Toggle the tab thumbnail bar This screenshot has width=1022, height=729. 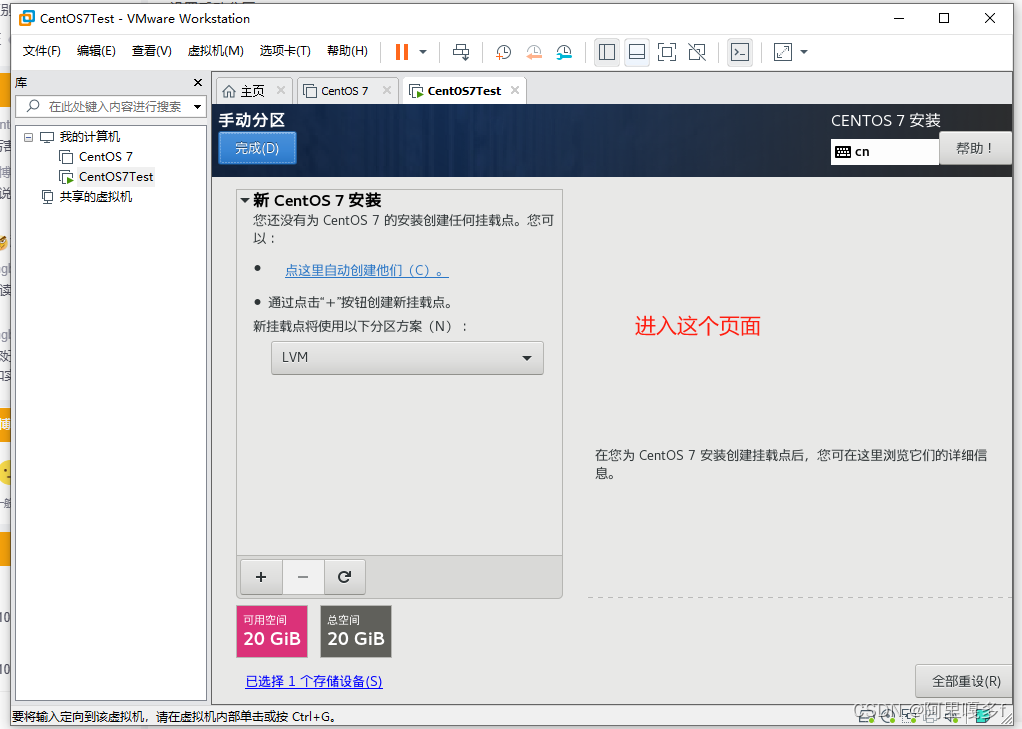pos(636,51)
